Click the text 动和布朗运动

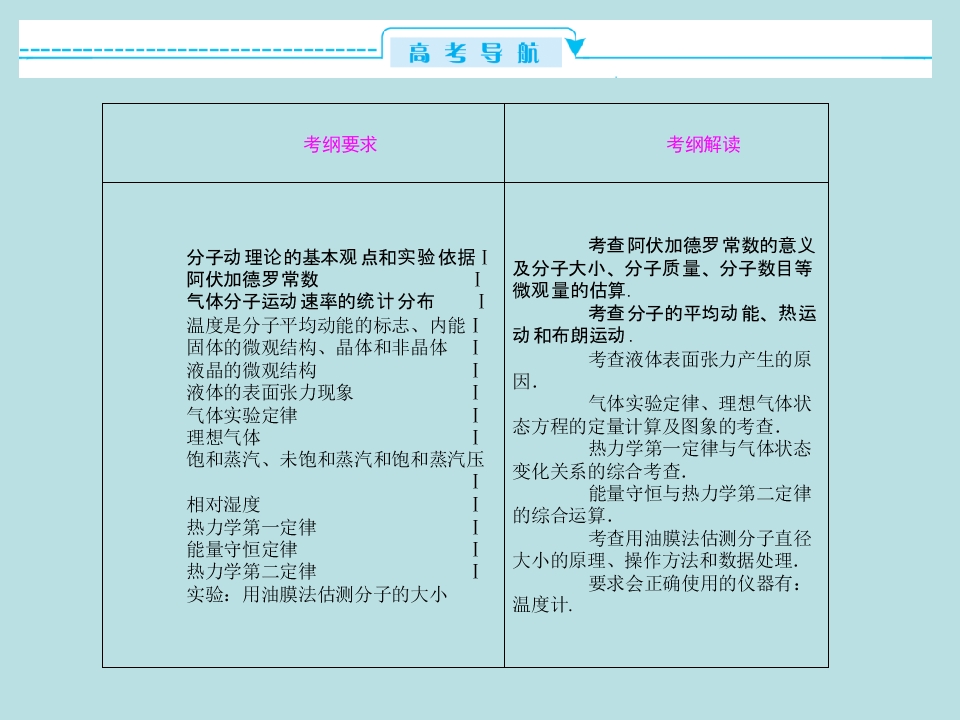[569, 335]
